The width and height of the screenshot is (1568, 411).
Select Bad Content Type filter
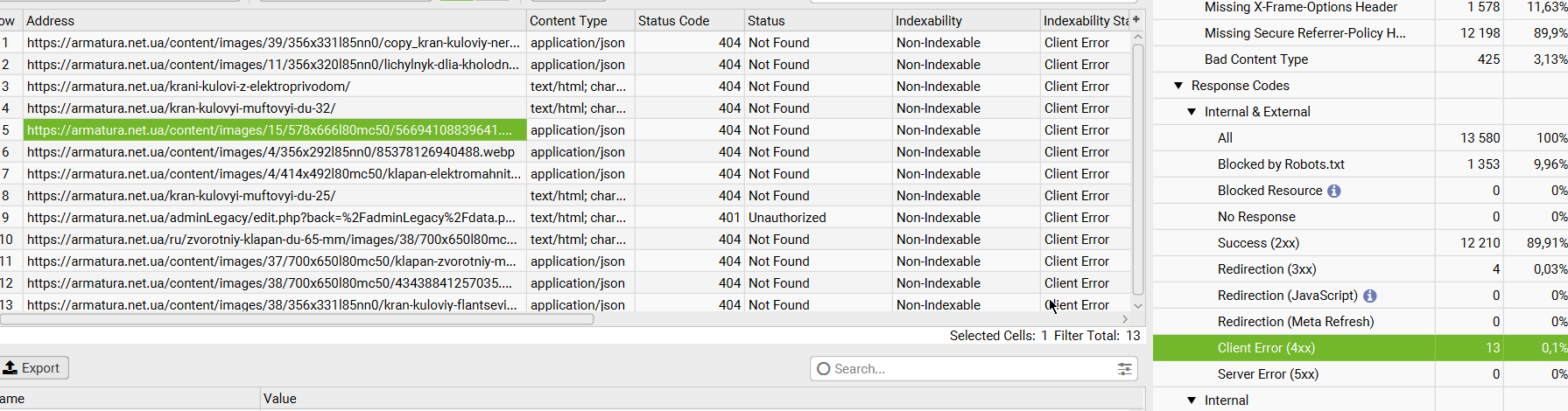pos(1256,59)
